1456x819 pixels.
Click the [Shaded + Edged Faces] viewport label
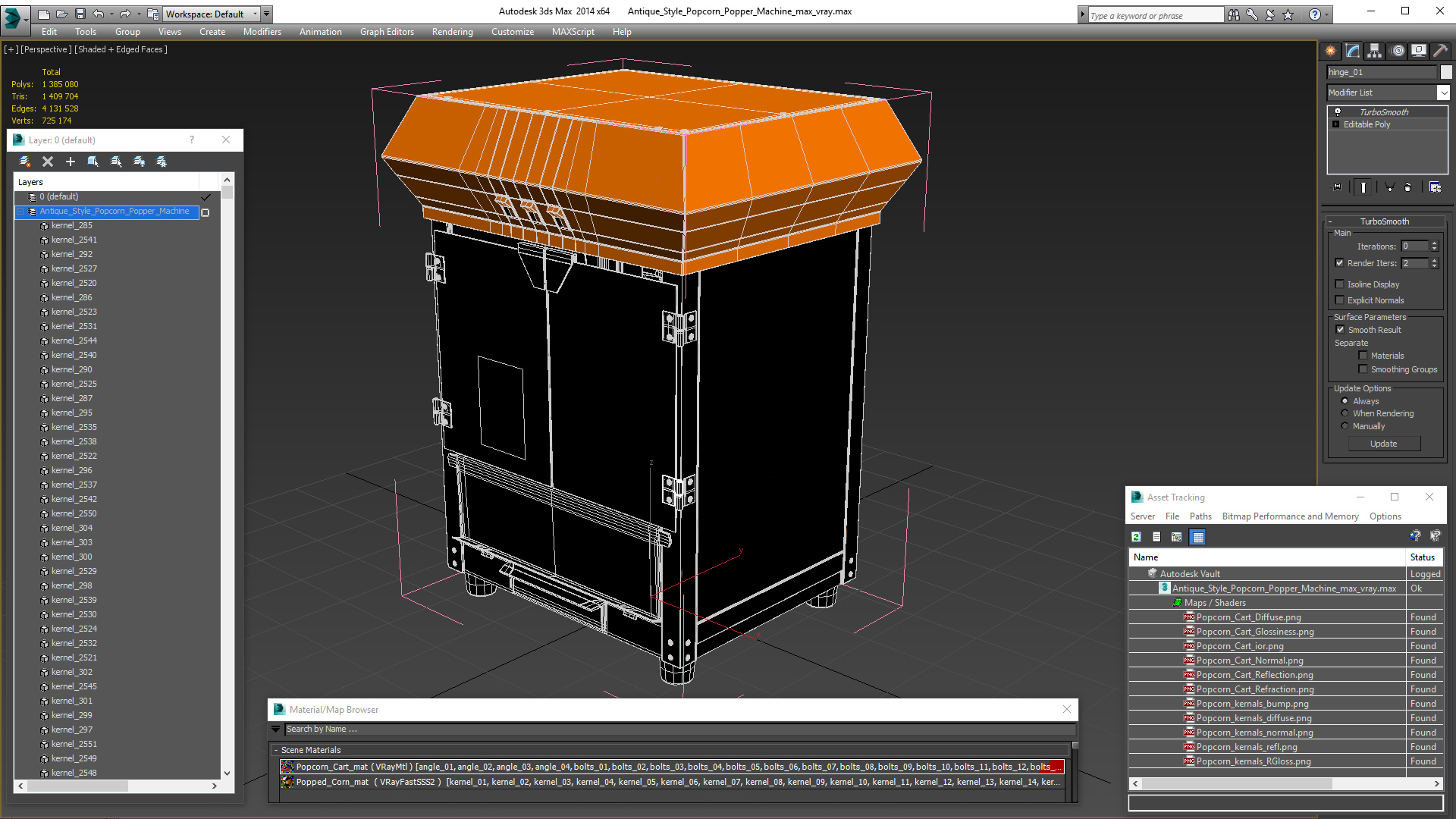tap(121, 49)
